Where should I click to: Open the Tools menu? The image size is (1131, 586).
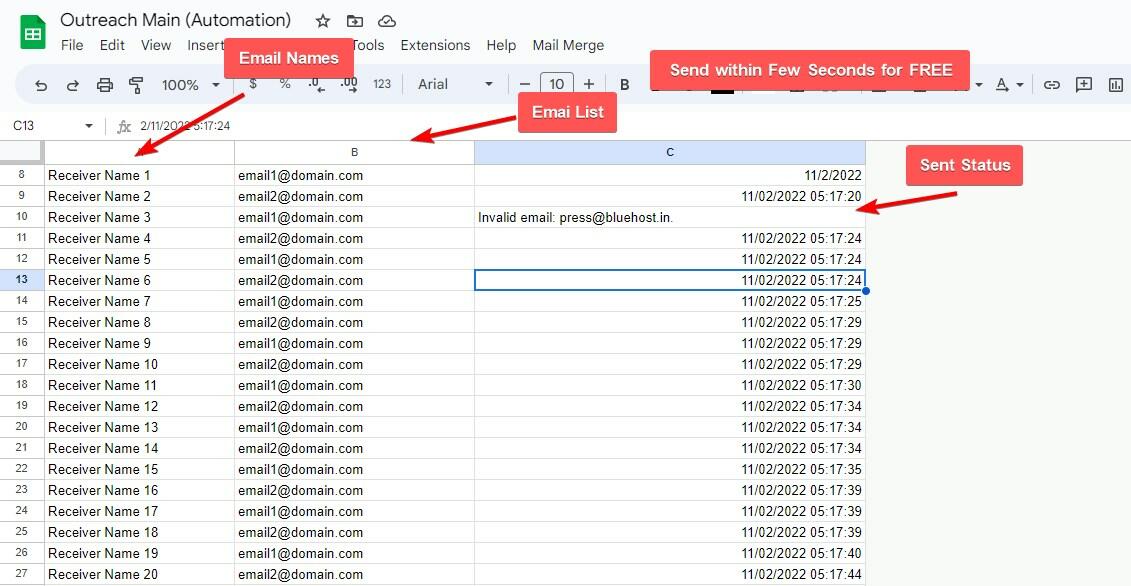(368, 45)
